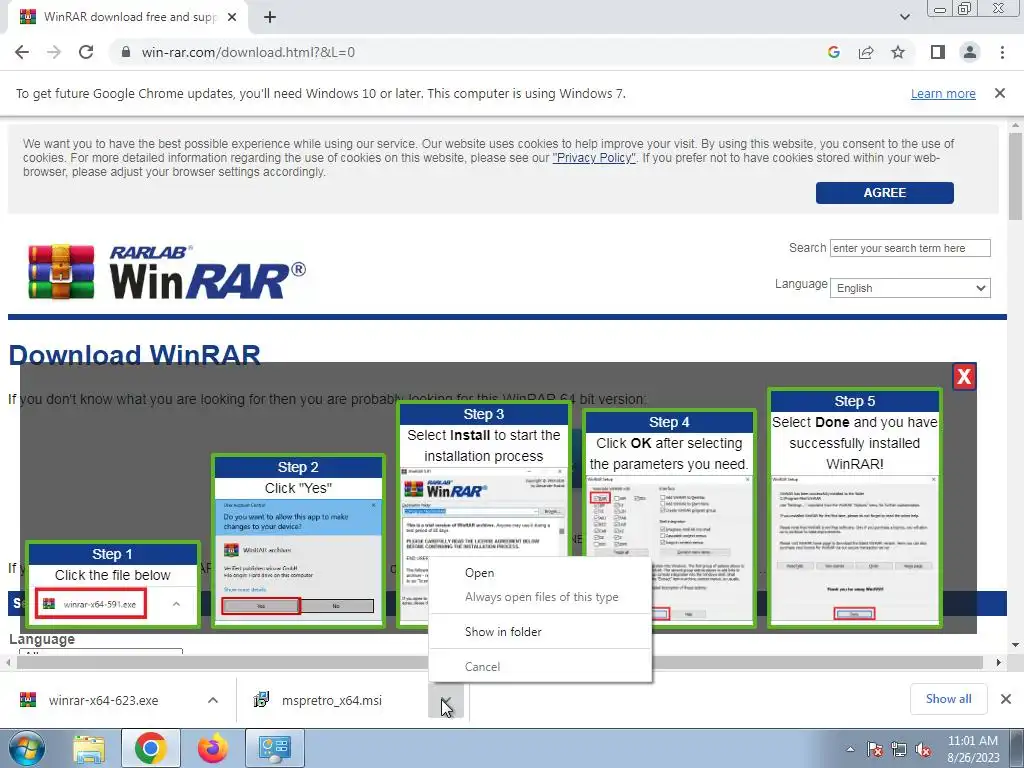1024x768 pixels.
Task: Open Windows Explorer from the taskbar
Action: point(89,748)
